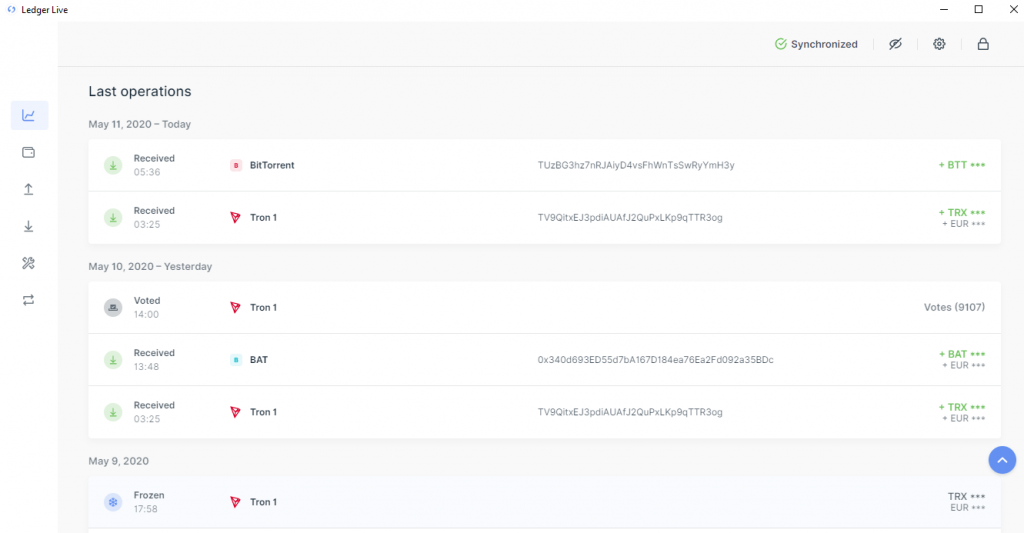
Task: Open the Accounts wallet icon in sidebar
Action: click(x=29, y=152)
